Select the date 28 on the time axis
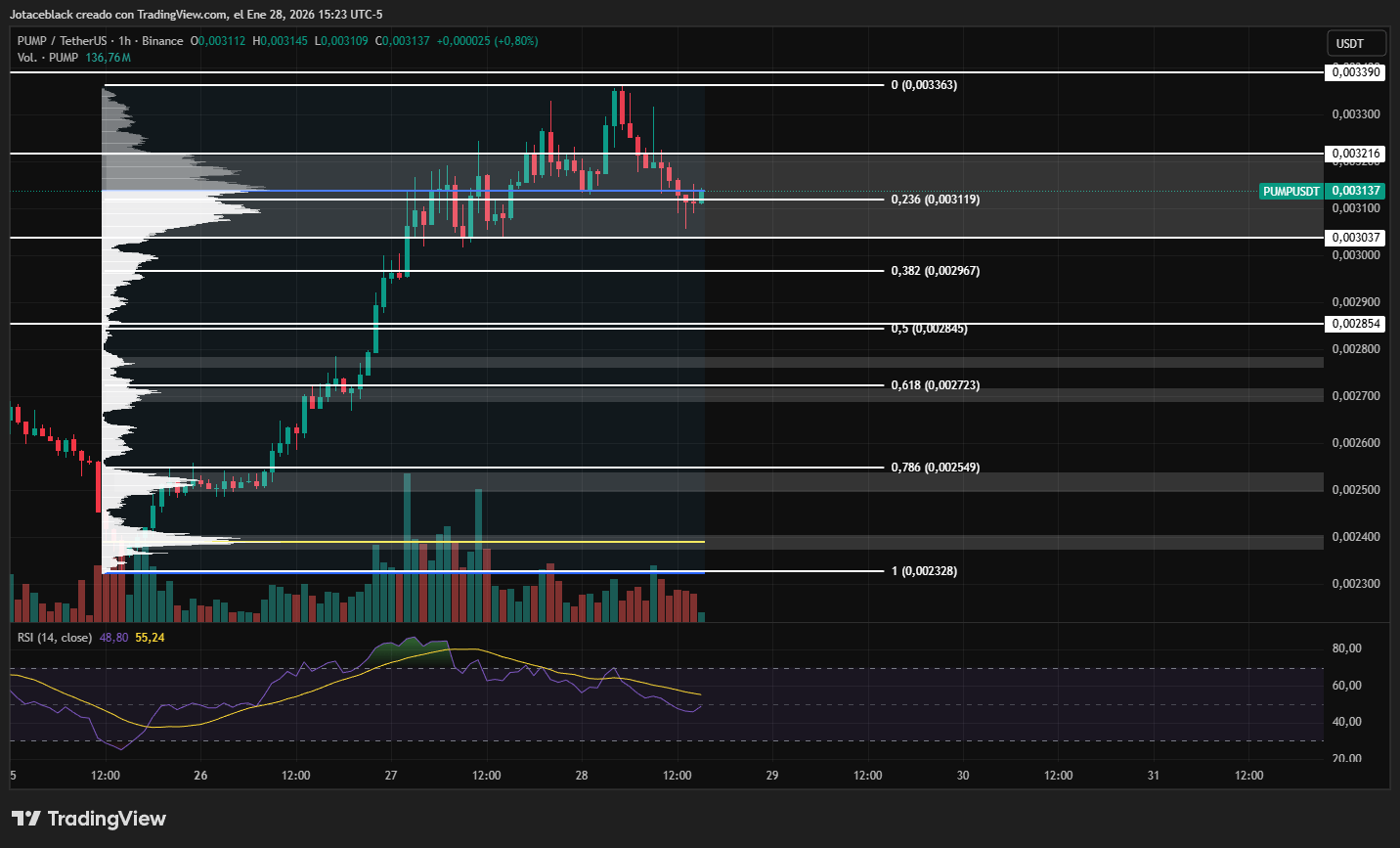The width and height of the screenshot is (1400, 848). pos(580,775)
